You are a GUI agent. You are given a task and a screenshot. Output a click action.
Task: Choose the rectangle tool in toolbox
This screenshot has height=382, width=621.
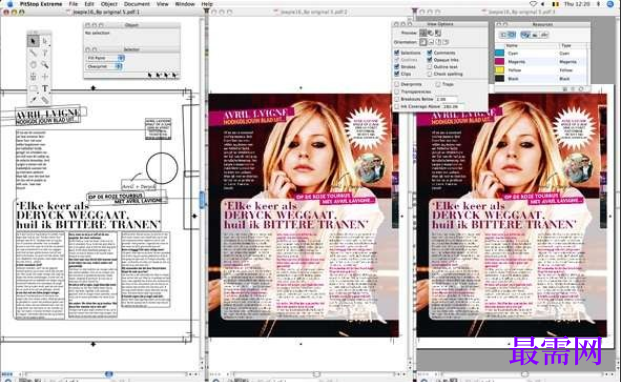pyautogui.click(x=33, y=89)
